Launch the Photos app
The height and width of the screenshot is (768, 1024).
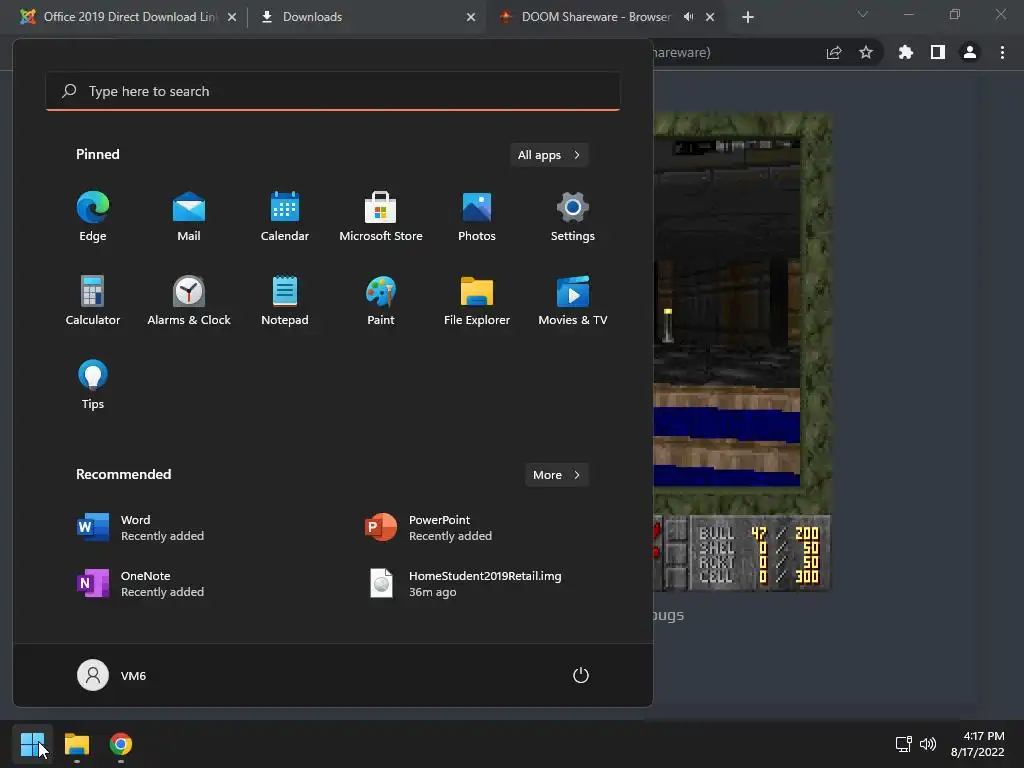[x=477, y=217]
